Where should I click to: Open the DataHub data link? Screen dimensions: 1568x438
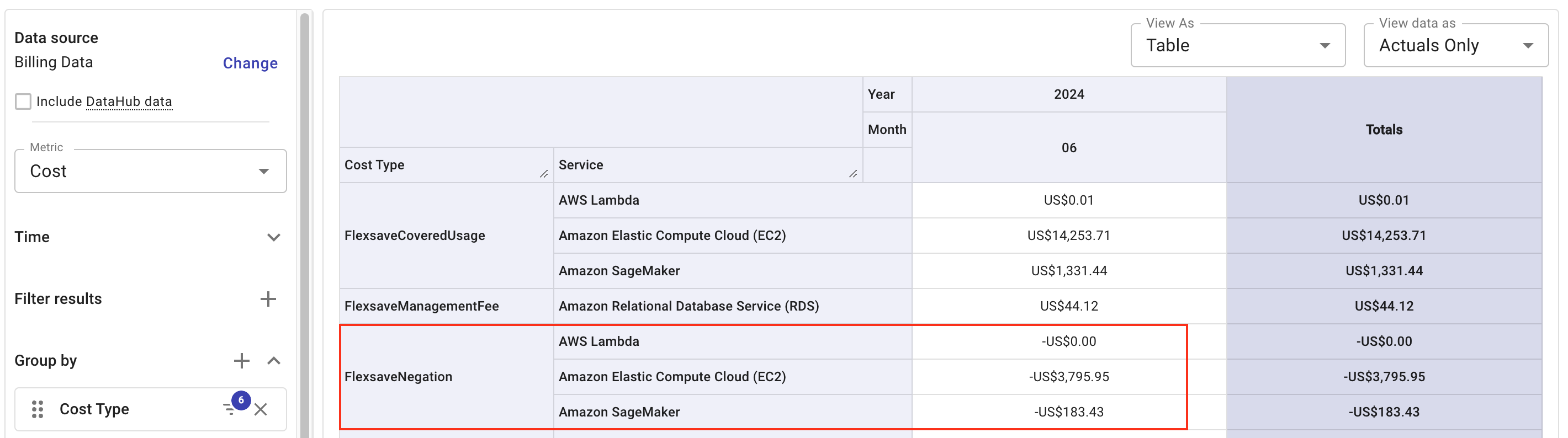coord(129,101)
